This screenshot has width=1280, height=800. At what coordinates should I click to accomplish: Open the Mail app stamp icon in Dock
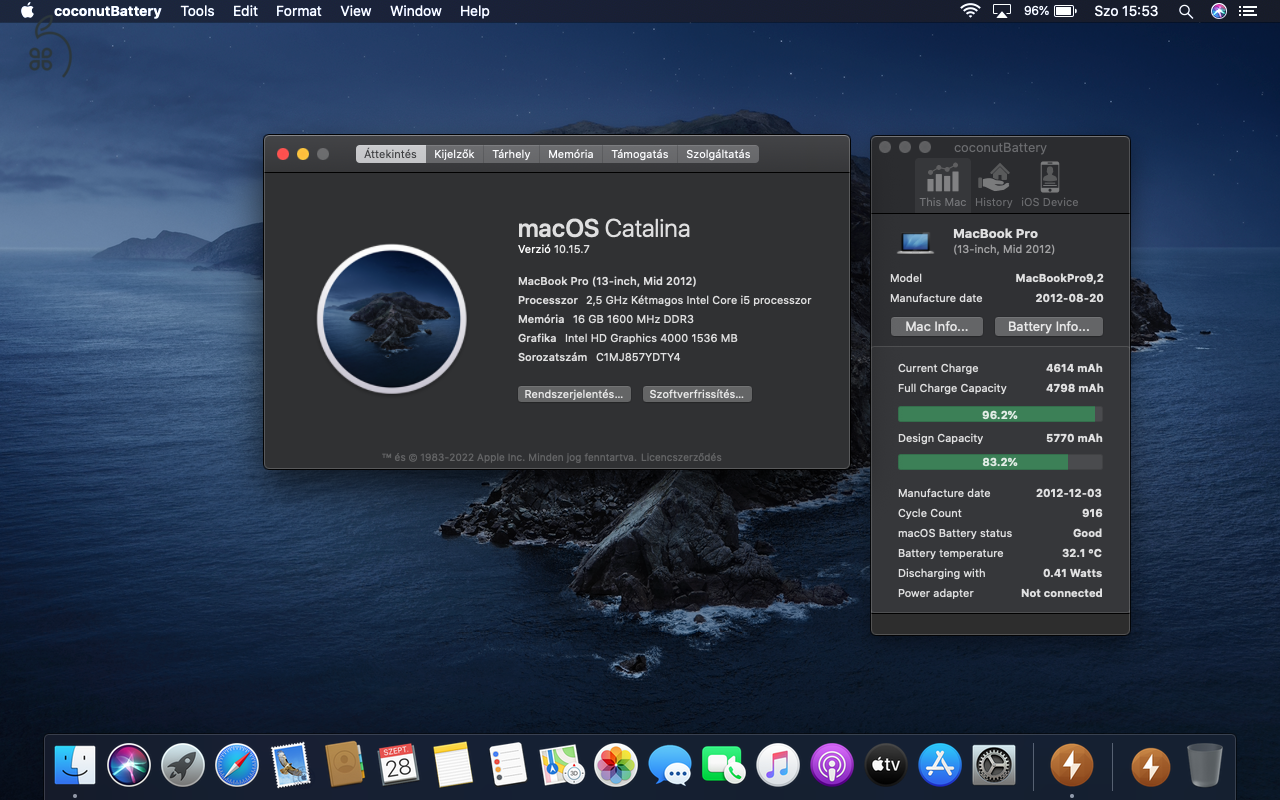point(291,766)
